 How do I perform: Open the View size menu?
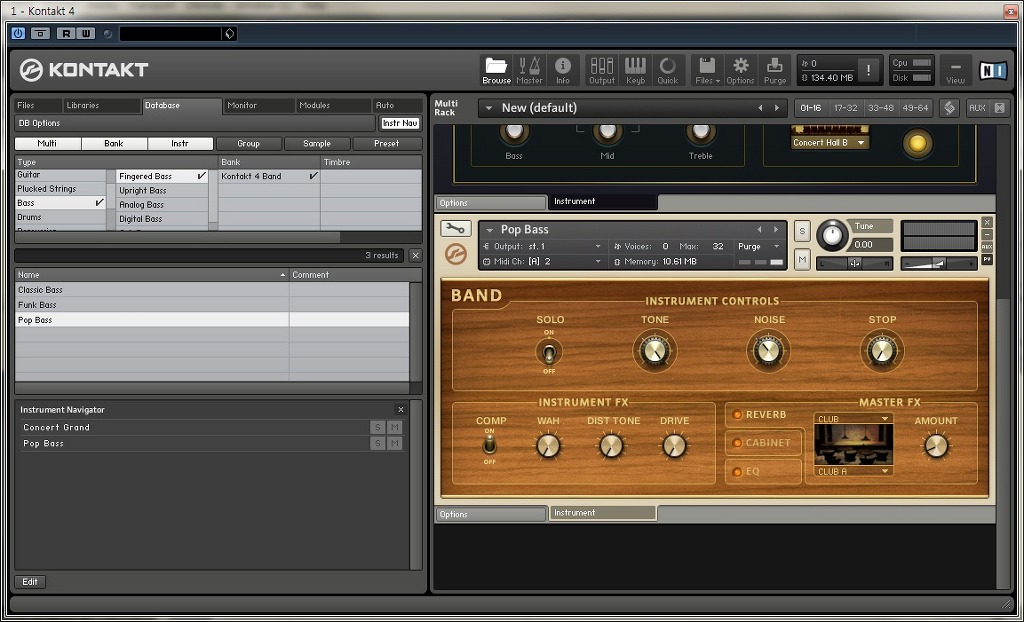click(x=955, y=70)
